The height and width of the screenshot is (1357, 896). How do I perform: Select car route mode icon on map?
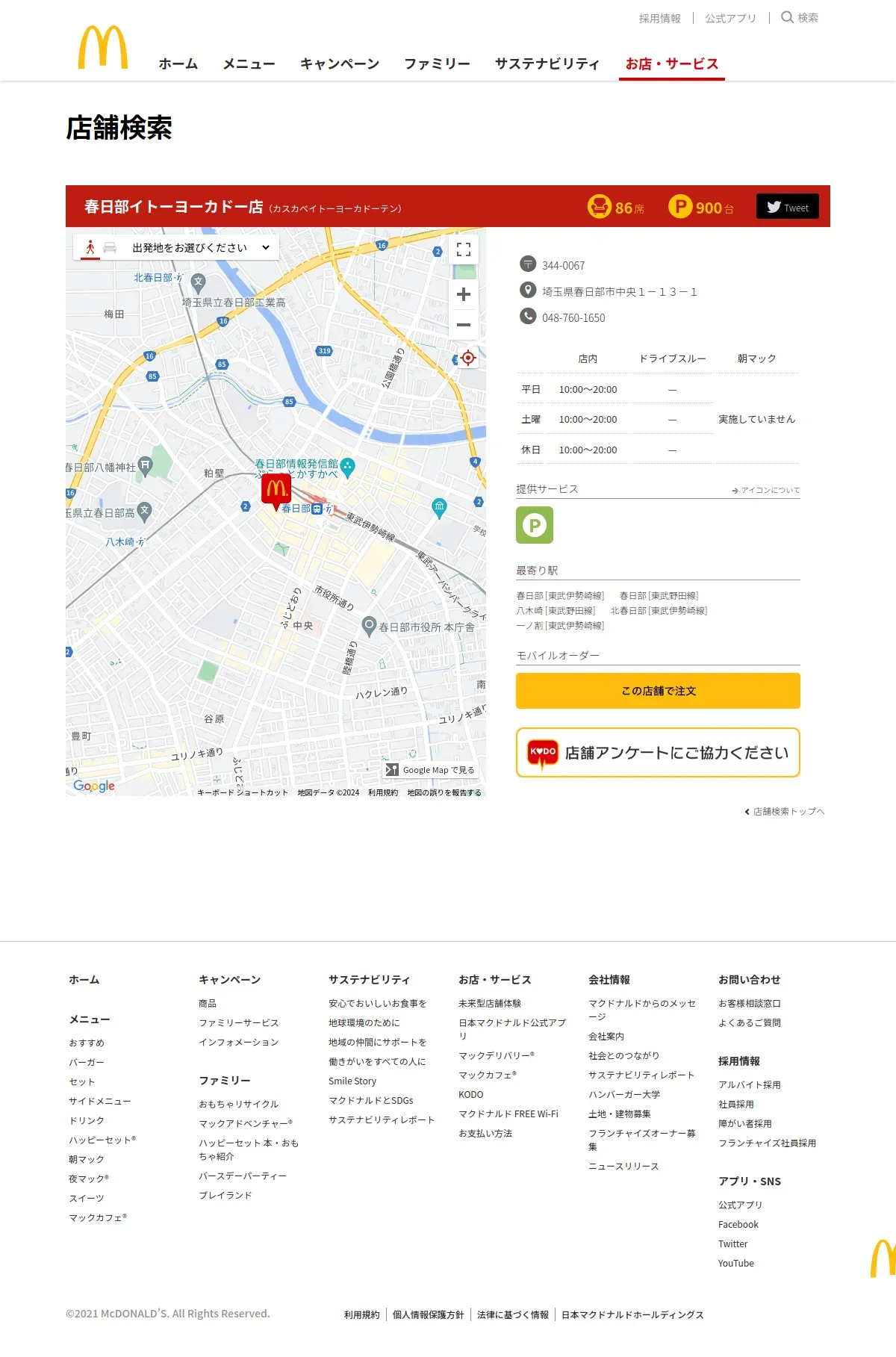(x=110, y=247)
